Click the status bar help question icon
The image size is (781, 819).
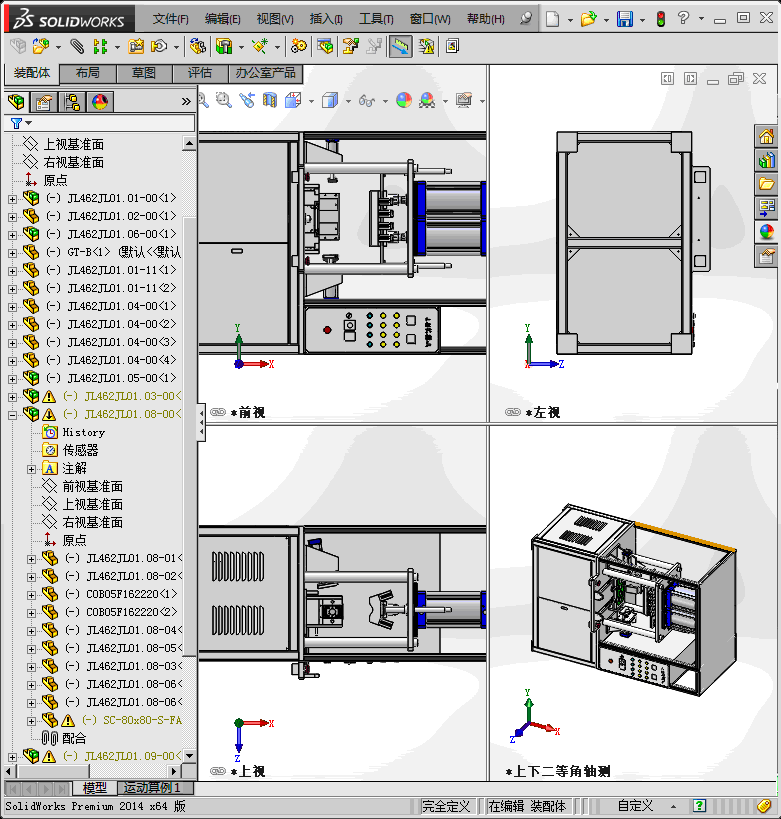[x=700, y=806]
